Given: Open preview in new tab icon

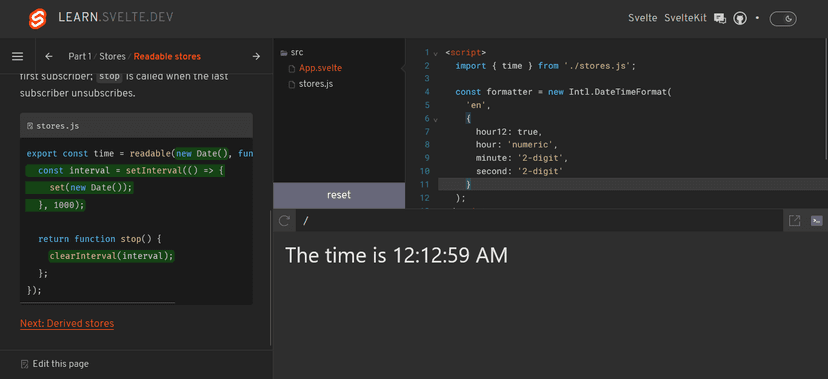Looking at the screenshot, I should coord(794,221).
